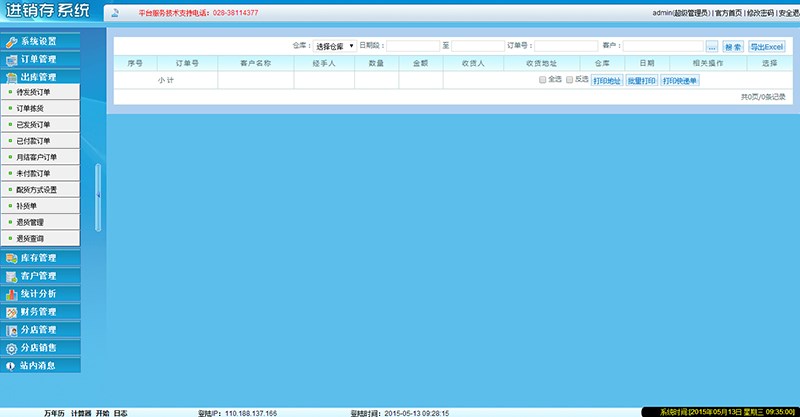Expand the 库存管理 menu section
This screenshot has width=800, height=417.
click(40, 258)
